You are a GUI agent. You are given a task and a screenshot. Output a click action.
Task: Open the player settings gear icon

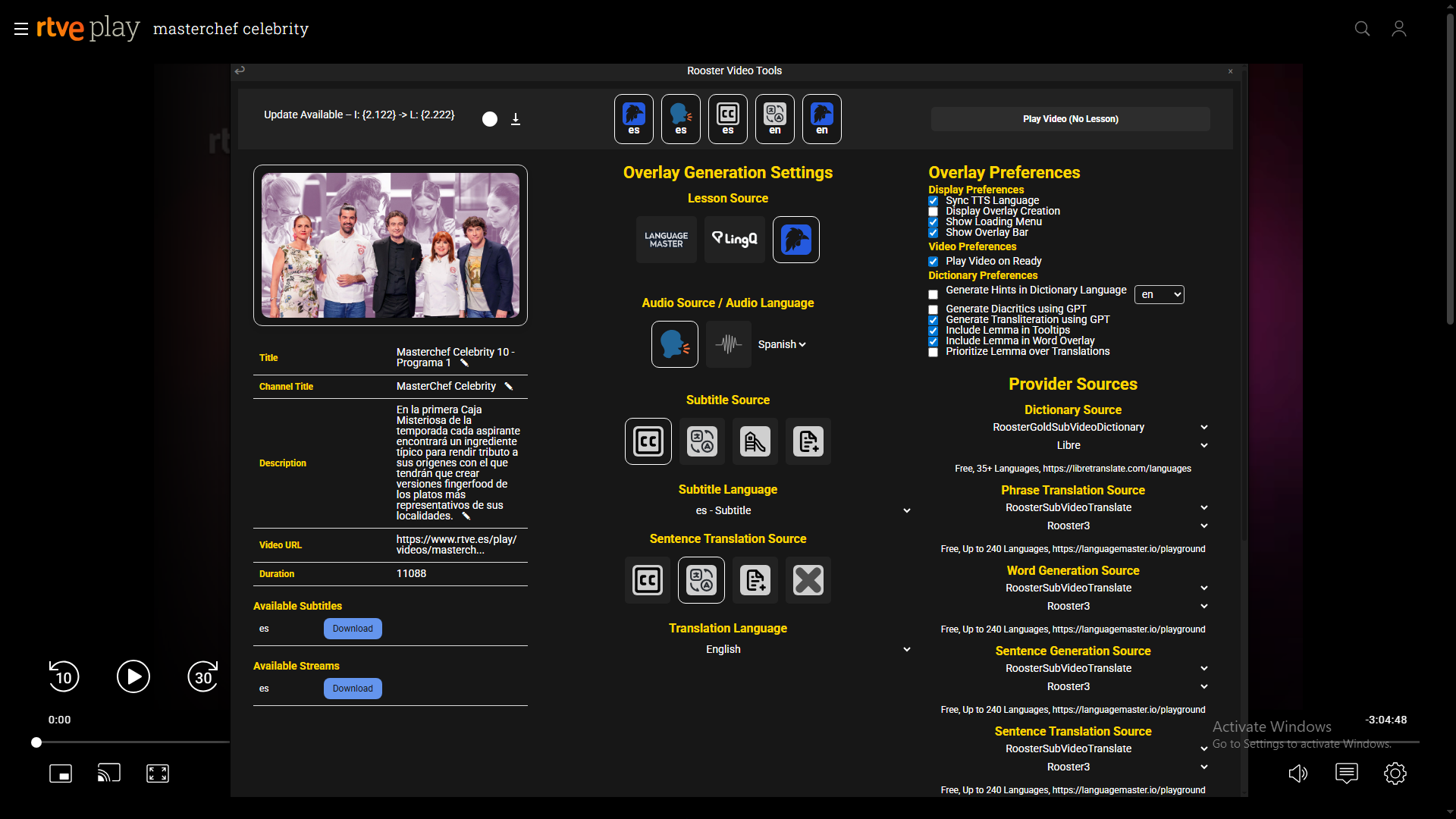1395,773
